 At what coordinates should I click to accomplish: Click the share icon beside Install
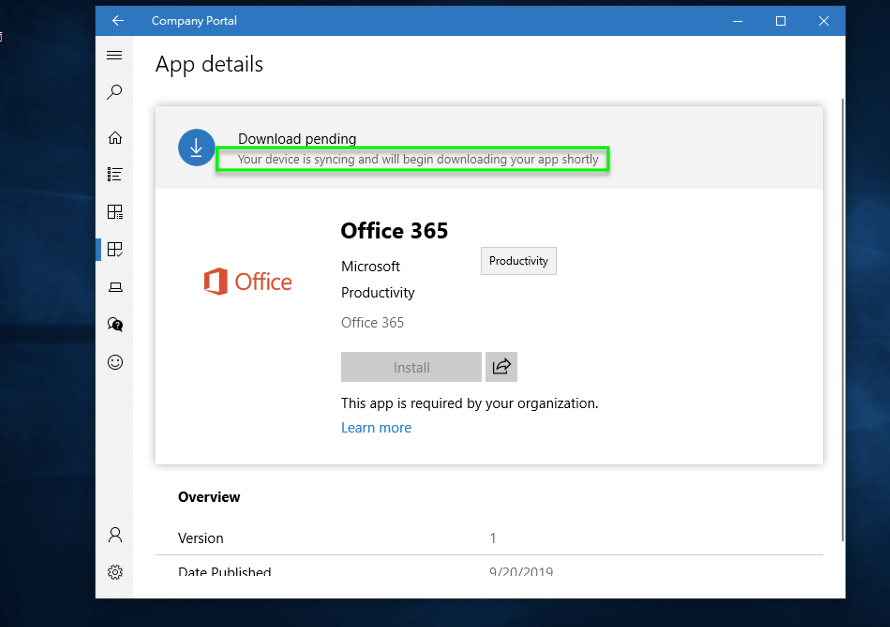(x=501, y=367)
